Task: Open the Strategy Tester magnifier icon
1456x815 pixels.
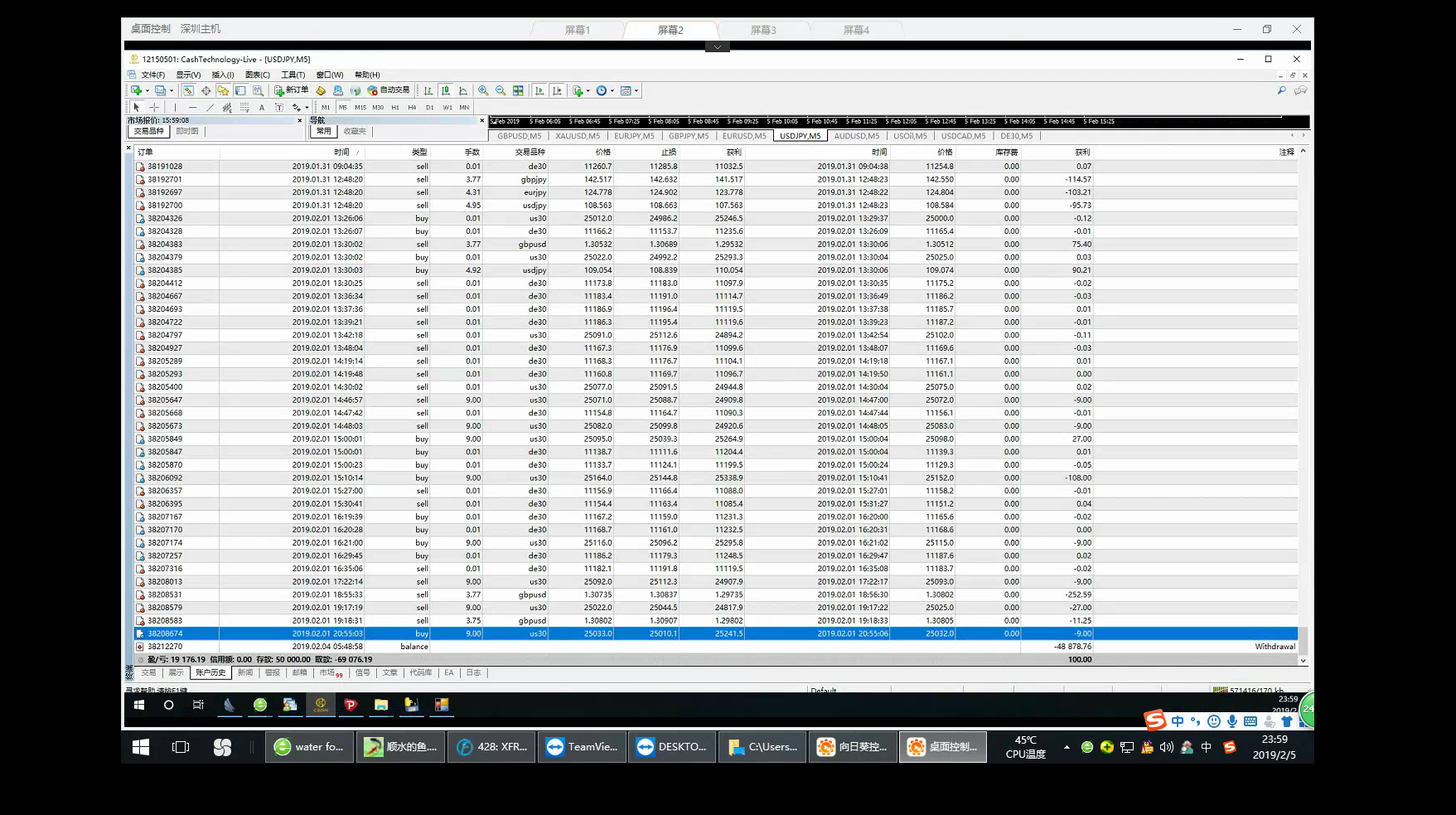Action: coord(258,90)
